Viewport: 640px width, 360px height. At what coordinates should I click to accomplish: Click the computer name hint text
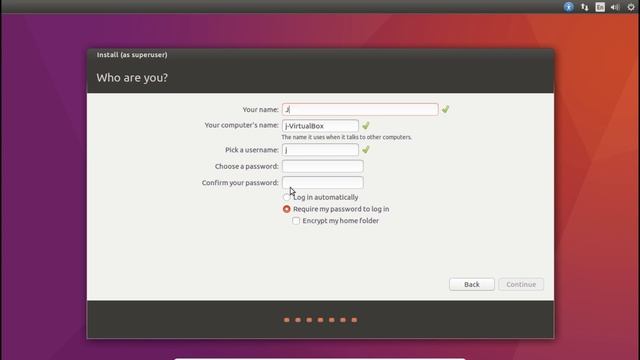pos(347,137)
